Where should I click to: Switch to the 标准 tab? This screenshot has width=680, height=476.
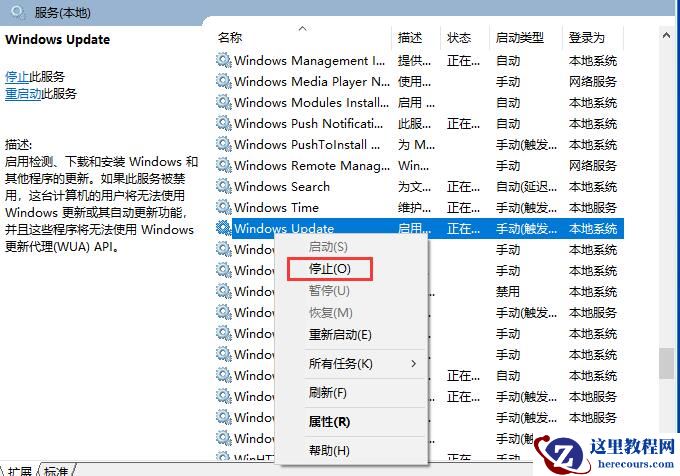tap(56, 471)
